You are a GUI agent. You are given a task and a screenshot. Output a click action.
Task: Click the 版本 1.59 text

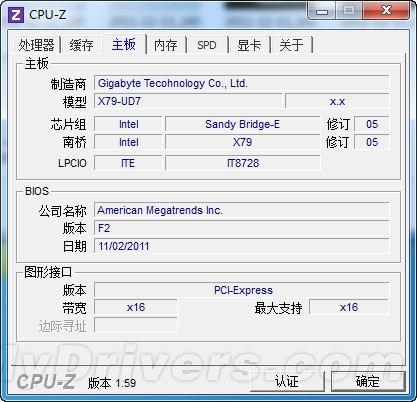(x=112, y=383)
